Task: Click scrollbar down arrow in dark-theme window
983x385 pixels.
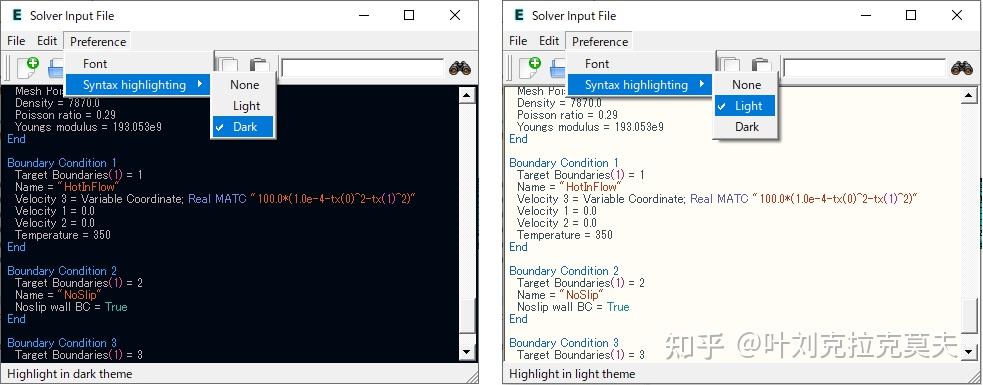Action: pos(467,352)
